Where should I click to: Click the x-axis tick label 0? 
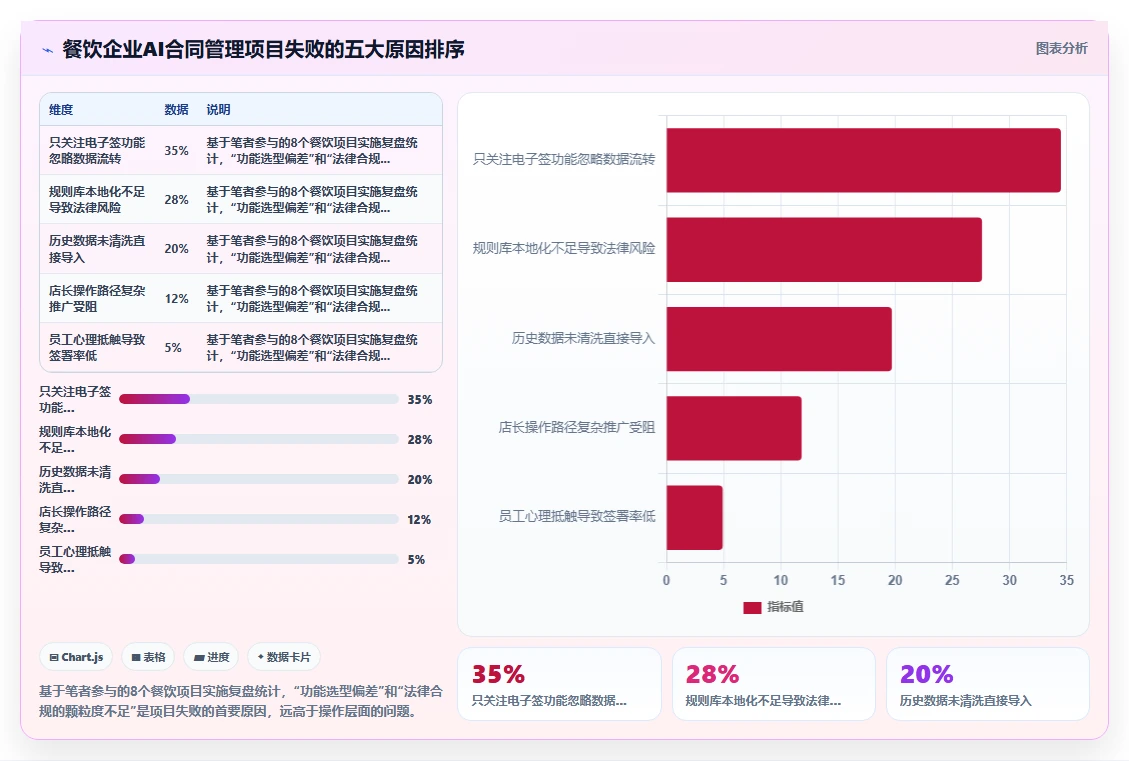pyautogui.click(x=666, y=580)
